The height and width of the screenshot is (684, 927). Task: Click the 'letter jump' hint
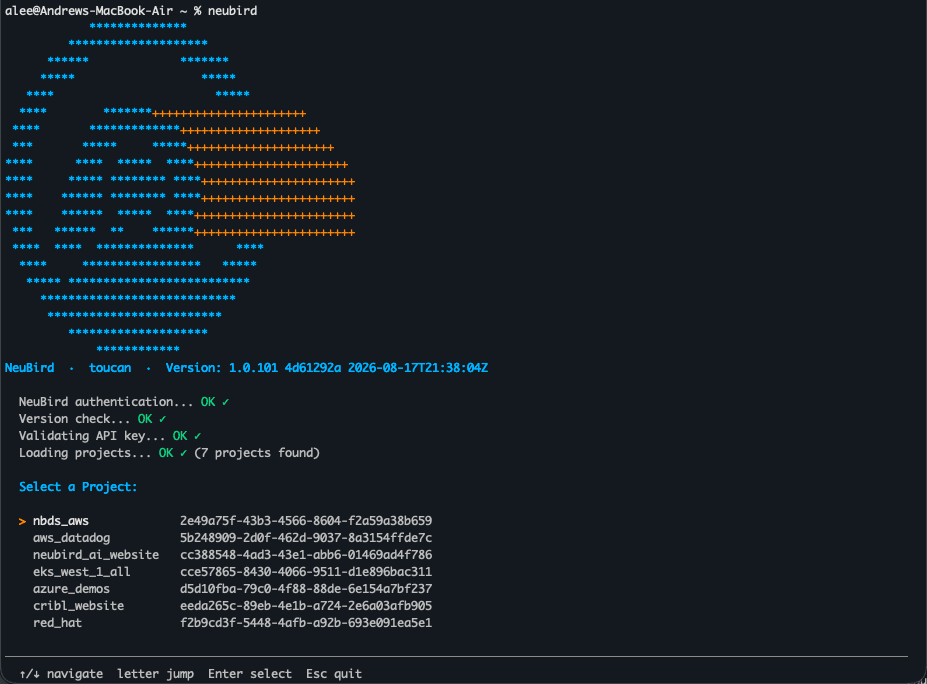tap(155, 674)
